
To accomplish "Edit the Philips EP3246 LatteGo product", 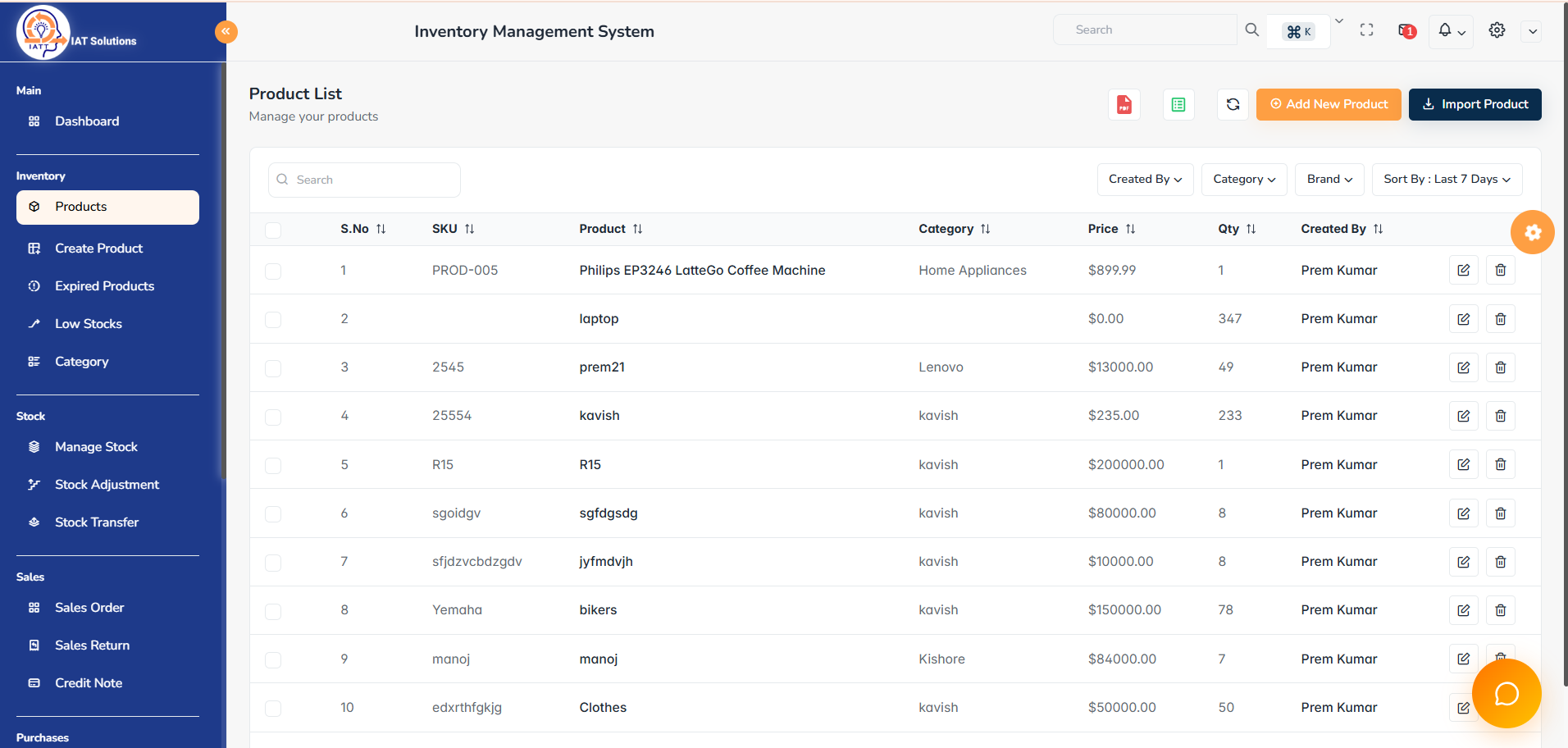I will (1463, 271).
